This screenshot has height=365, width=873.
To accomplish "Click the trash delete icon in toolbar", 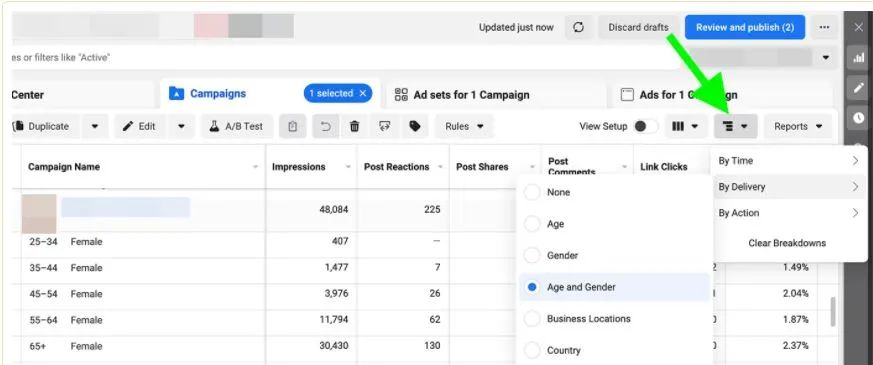I will pos(354,126).
